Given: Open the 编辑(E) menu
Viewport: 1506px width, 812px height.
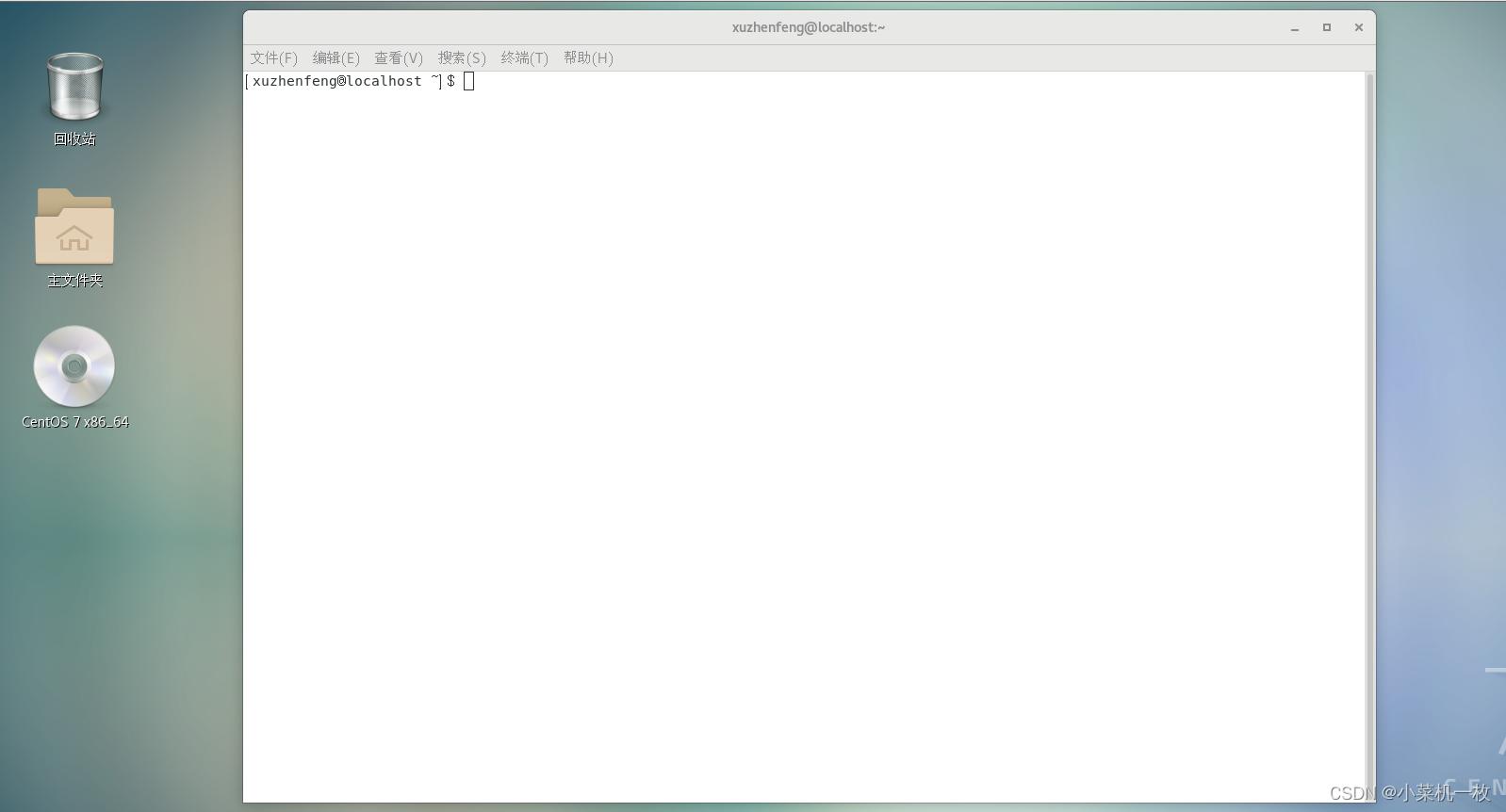Looking at the screenshot, I should coord(336,57).
